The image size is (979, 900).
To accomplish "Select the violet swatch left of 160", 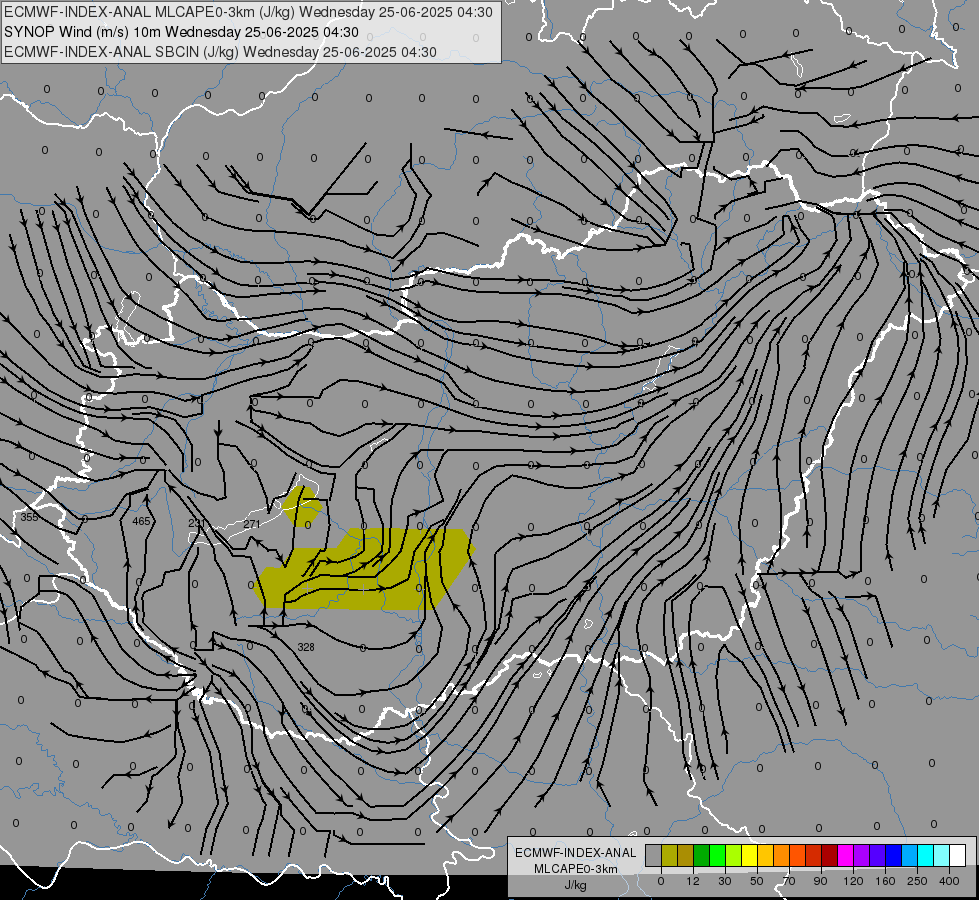I will (878, 855).
